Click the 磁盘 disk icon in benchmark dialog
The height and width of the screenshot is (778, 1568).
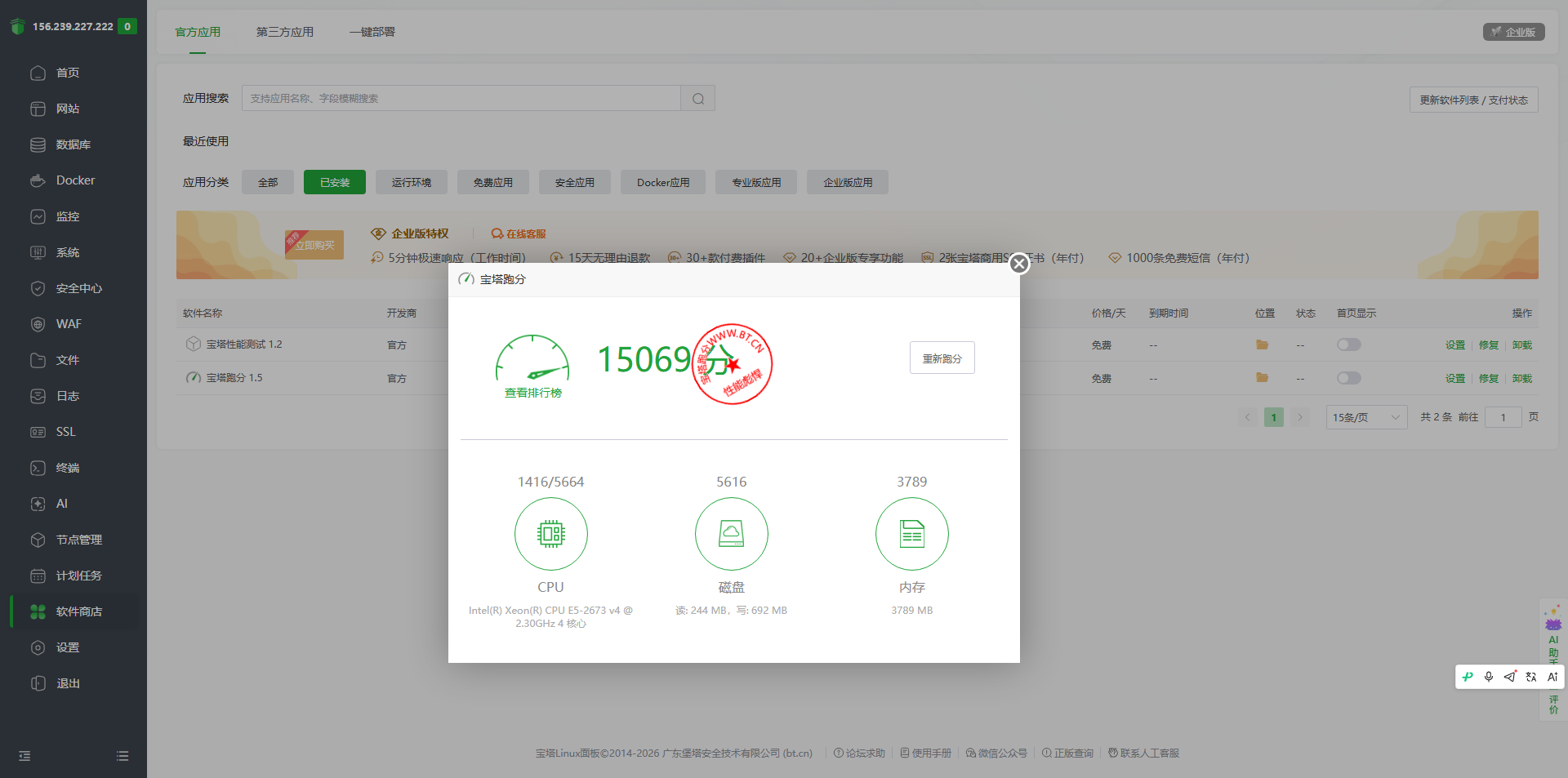point(732,534)
